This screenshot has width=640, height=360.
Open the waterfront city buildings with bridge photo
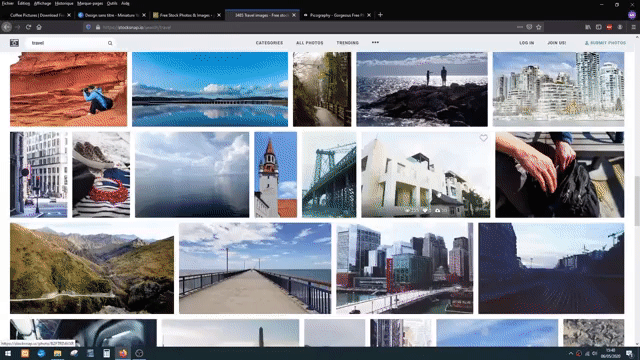(404, 268)
